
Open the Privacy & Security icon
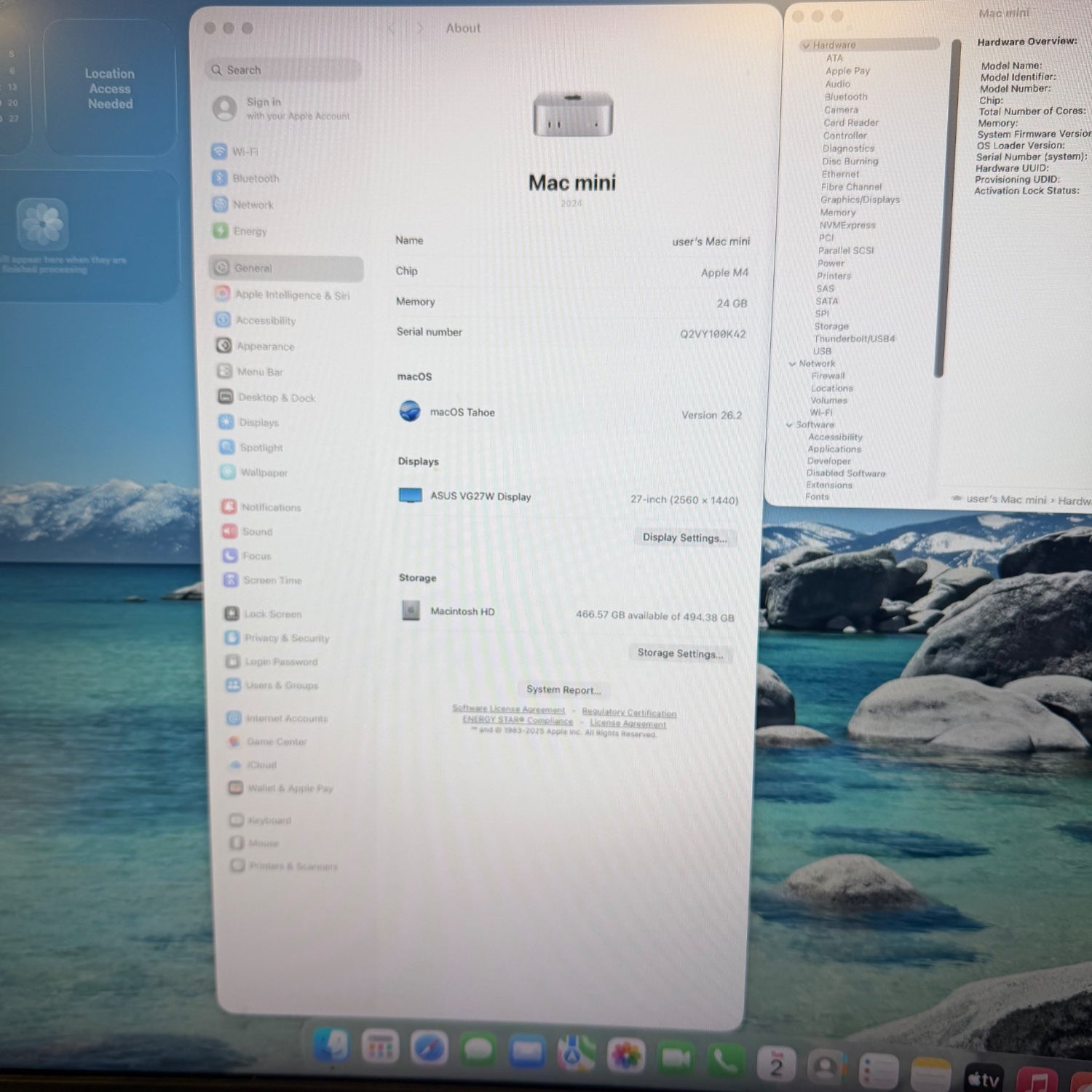tap(232, 638)
